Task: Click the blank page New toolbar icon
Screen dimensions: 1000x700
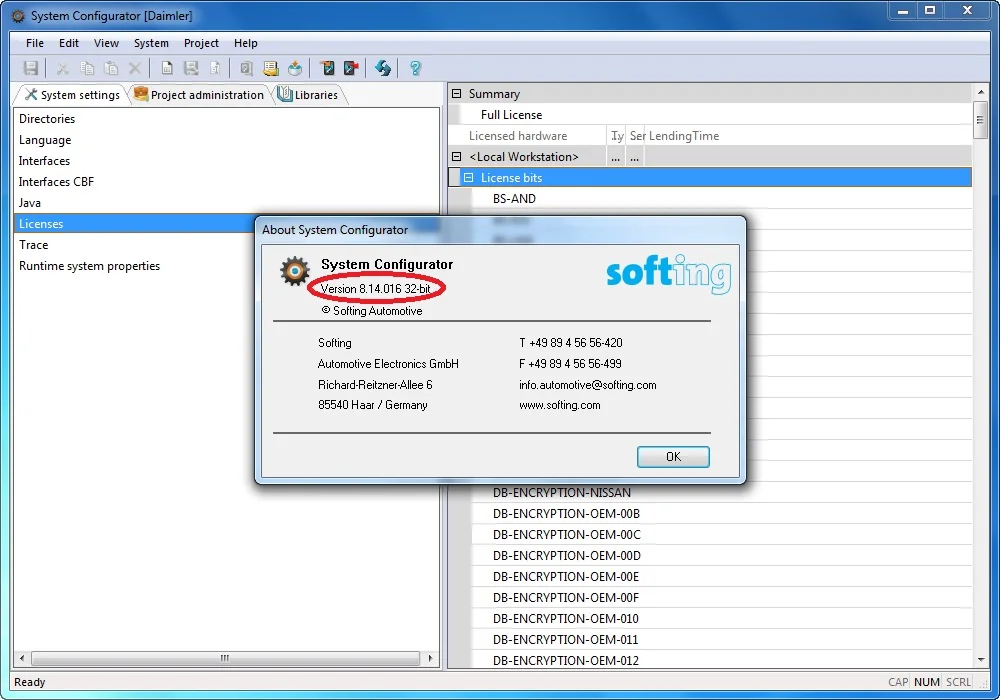Action: (x=166, y=68)
